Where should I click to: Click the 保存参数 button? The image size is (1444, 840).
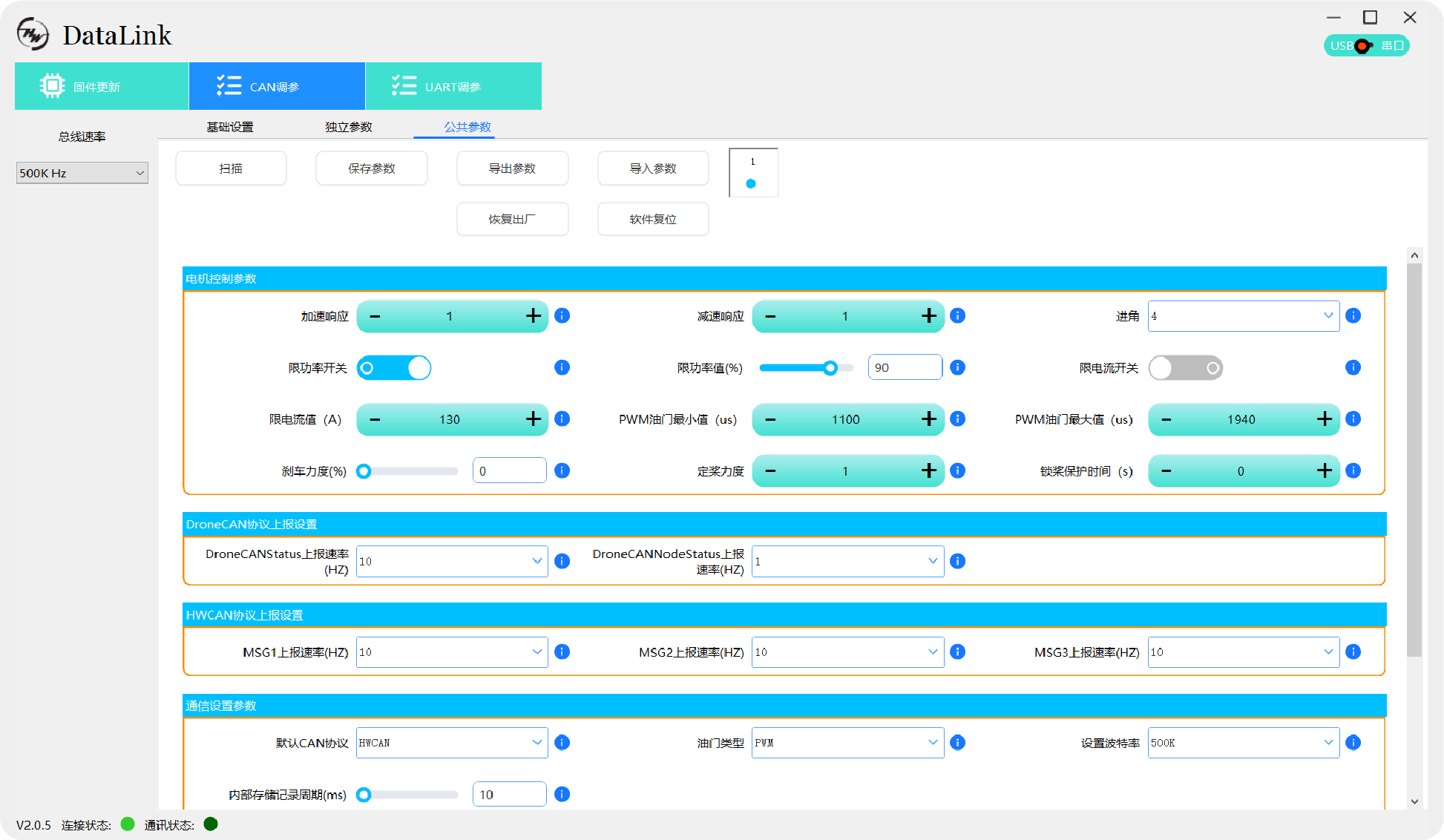371,168
